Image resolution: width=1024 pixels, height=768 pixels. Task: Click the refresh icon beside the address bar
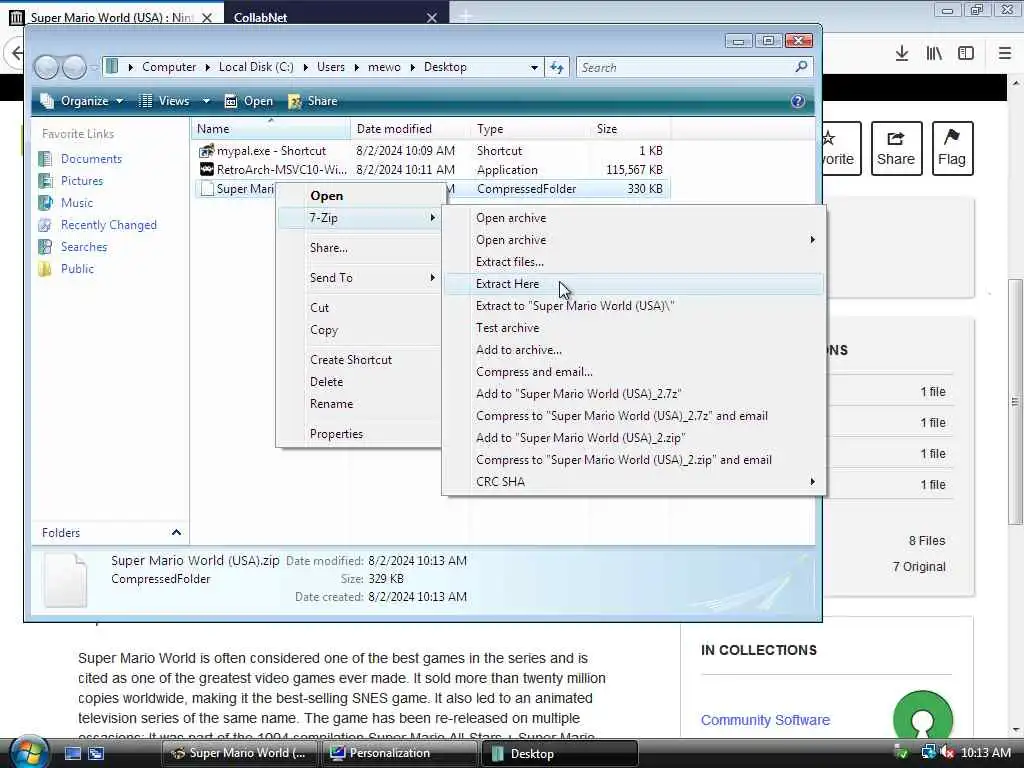point(556,67)
